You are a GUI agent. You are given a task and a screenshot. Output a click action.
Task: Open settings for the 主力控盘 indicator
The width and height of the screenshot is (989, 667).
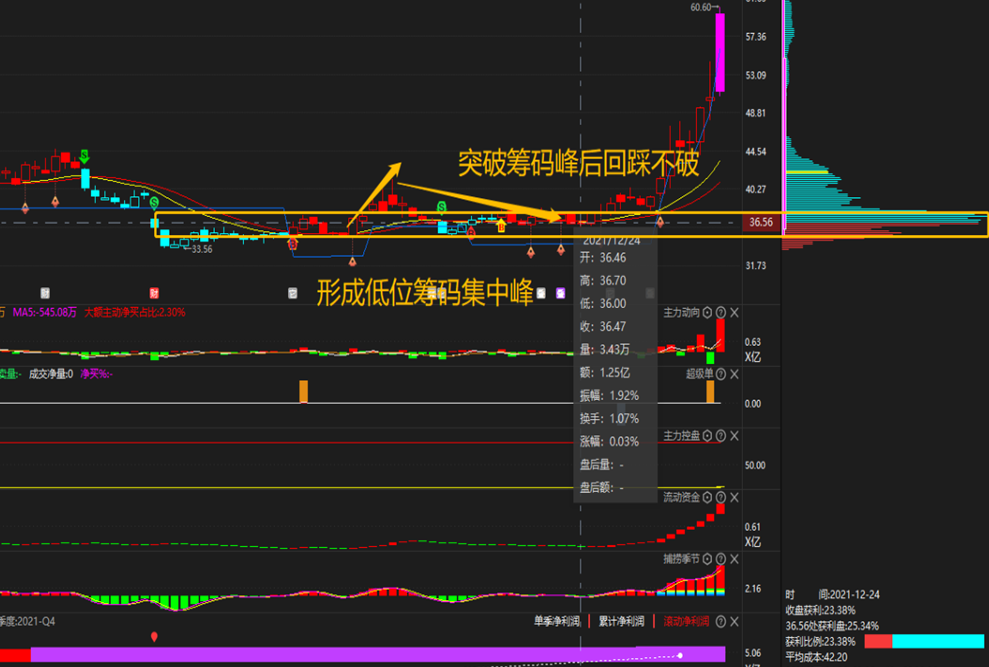pos(707,435)
